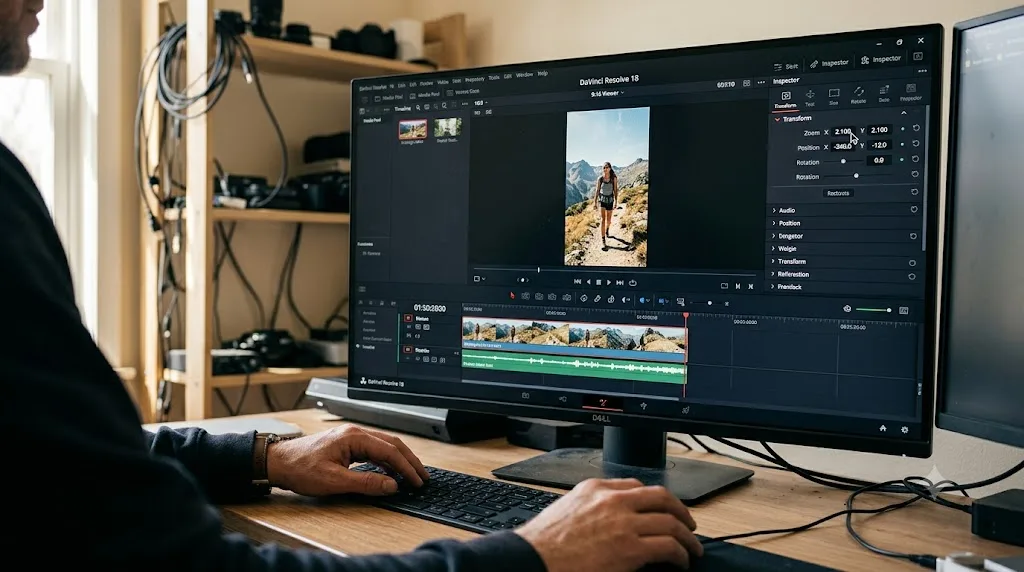This screenshot has width=1024, height=572.
Task: Toggle the red audio track enable button
Action: (408, 350)
